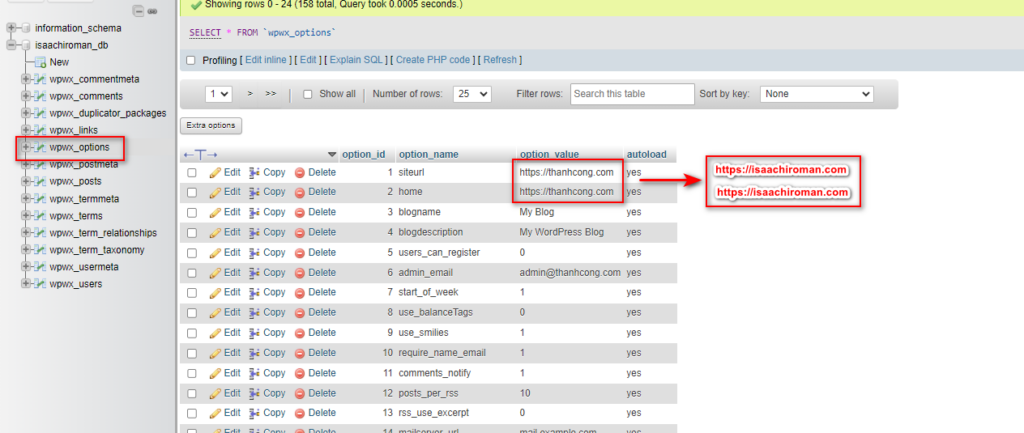Open the column options triangle in table header
The width and height of the screenshot is (1024, 433).
coord(332,155)
